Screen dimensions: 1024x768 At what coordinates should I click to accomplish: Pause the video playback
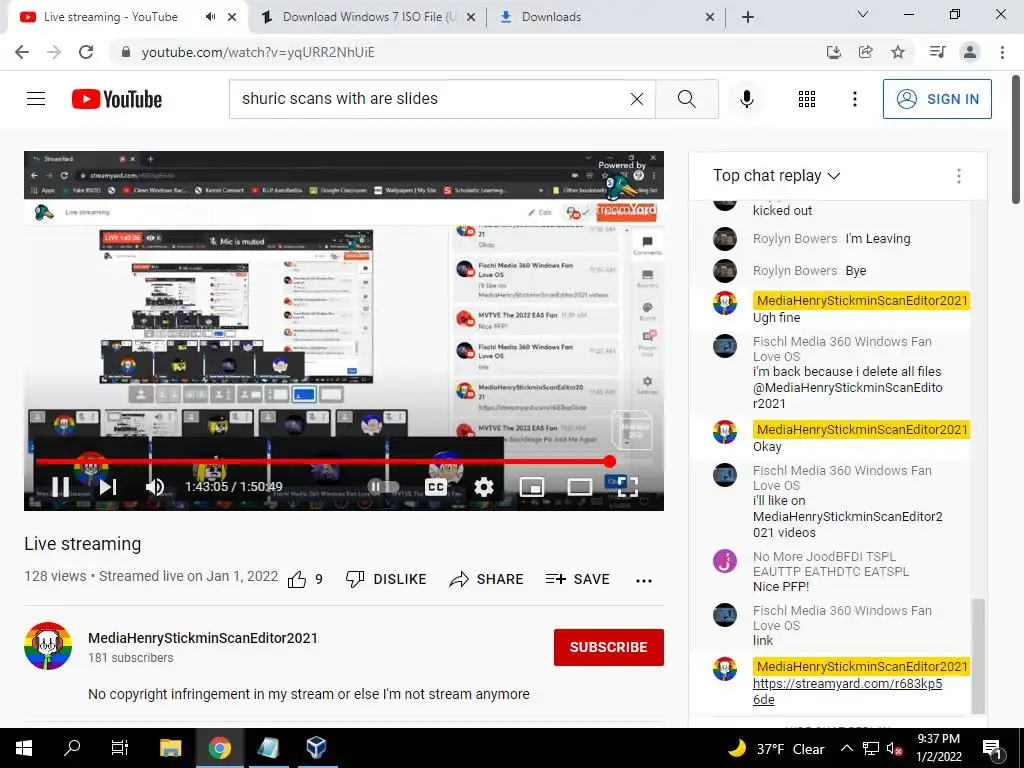[x=61, y=487]
